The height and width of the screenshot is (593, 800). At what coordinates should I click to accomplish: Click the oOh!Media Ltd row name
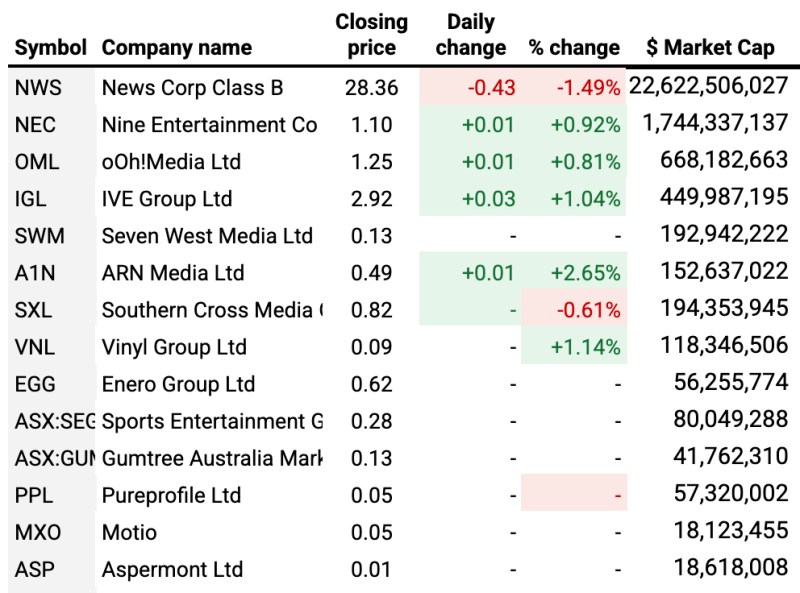[171, 162]
